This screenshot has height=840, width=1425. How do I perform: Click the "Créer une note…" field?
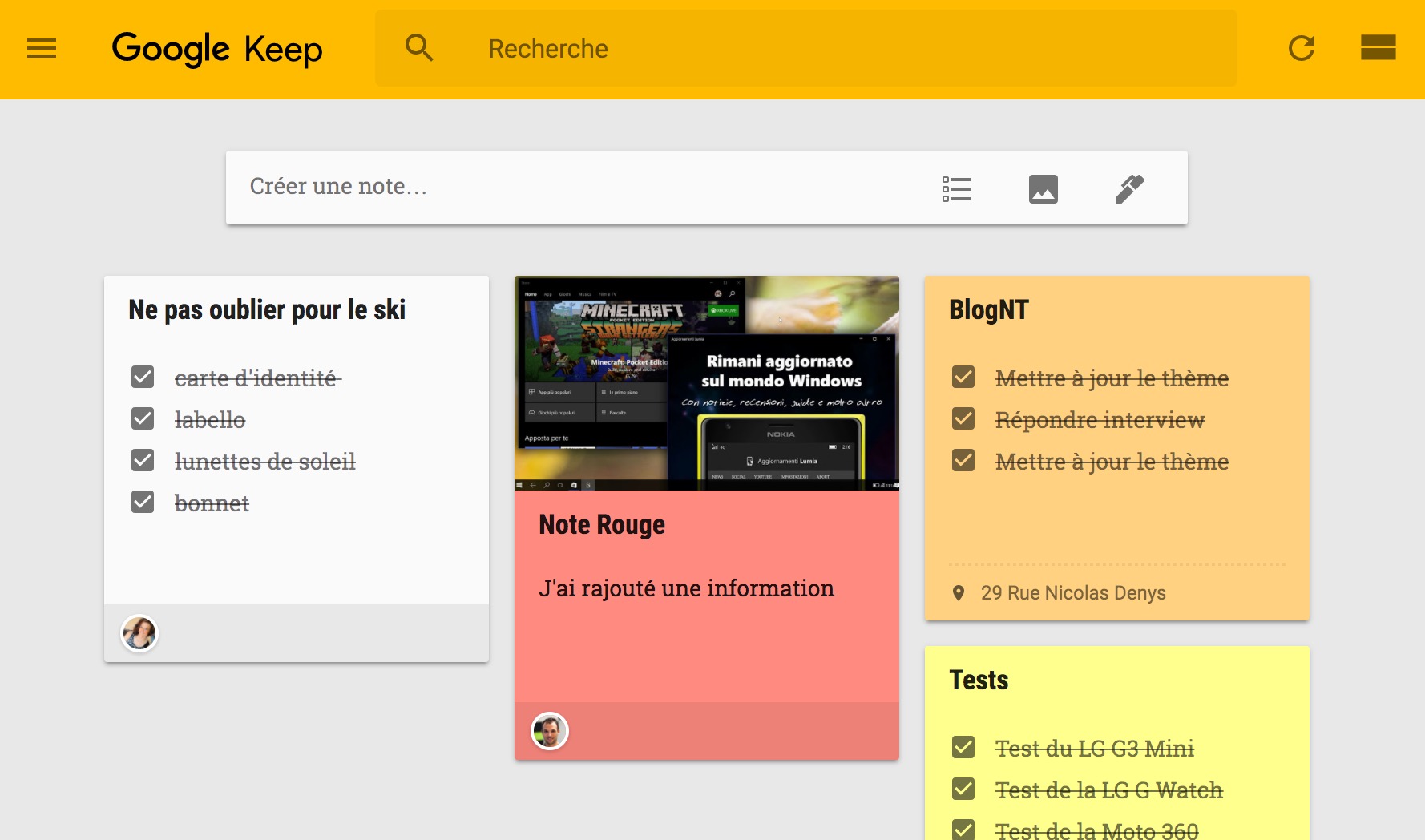pyautogui.click(x=561, y=187)
